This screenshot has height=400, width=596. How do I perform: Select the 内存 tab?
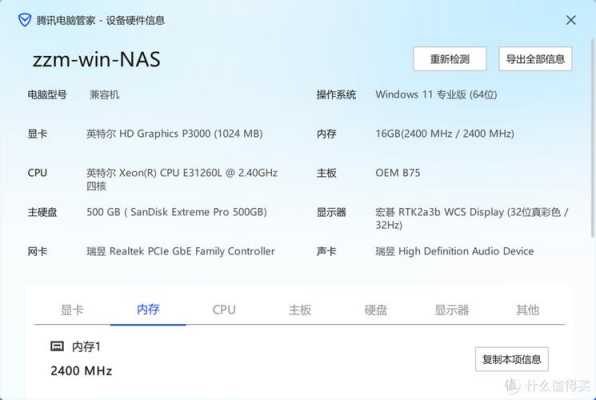click(x=148, y=310)
